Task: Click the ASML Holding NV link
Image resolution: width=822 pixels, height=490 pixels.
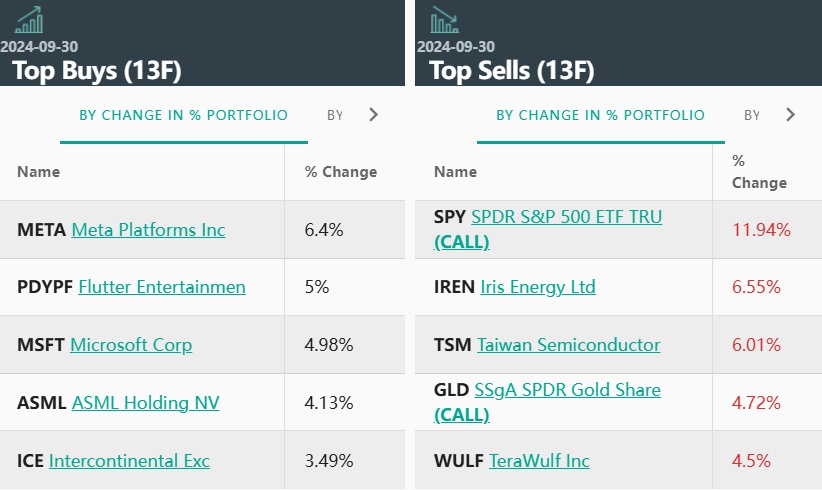Action: click(145, 403)
